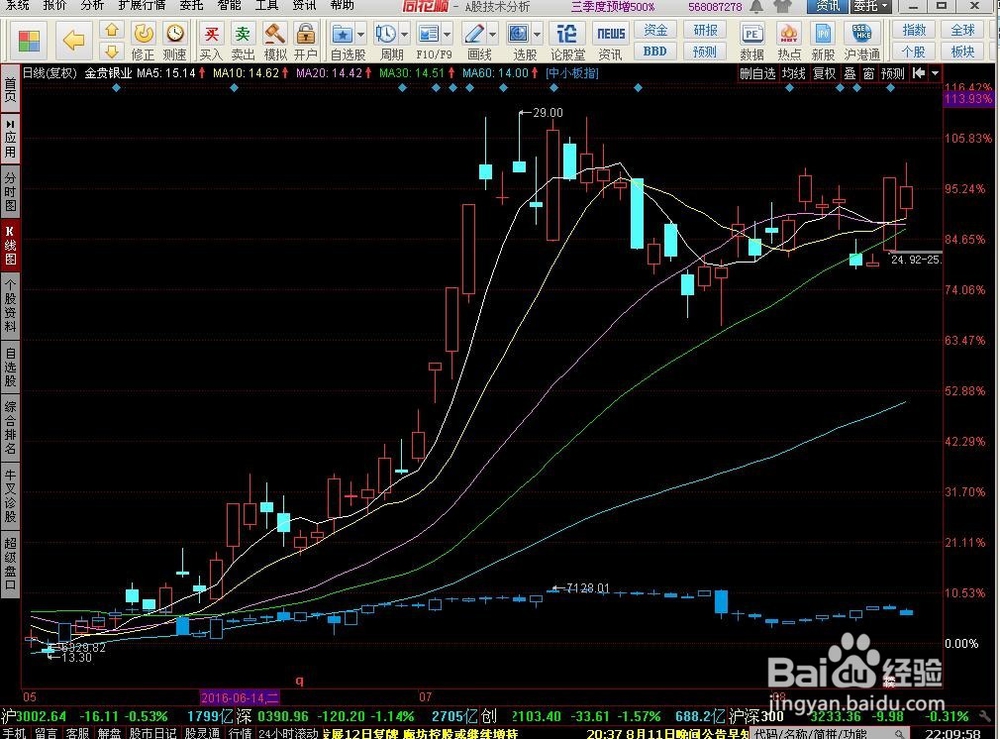
Task: Go back with the yellow left arrow
Action: [x=73, y=41]
